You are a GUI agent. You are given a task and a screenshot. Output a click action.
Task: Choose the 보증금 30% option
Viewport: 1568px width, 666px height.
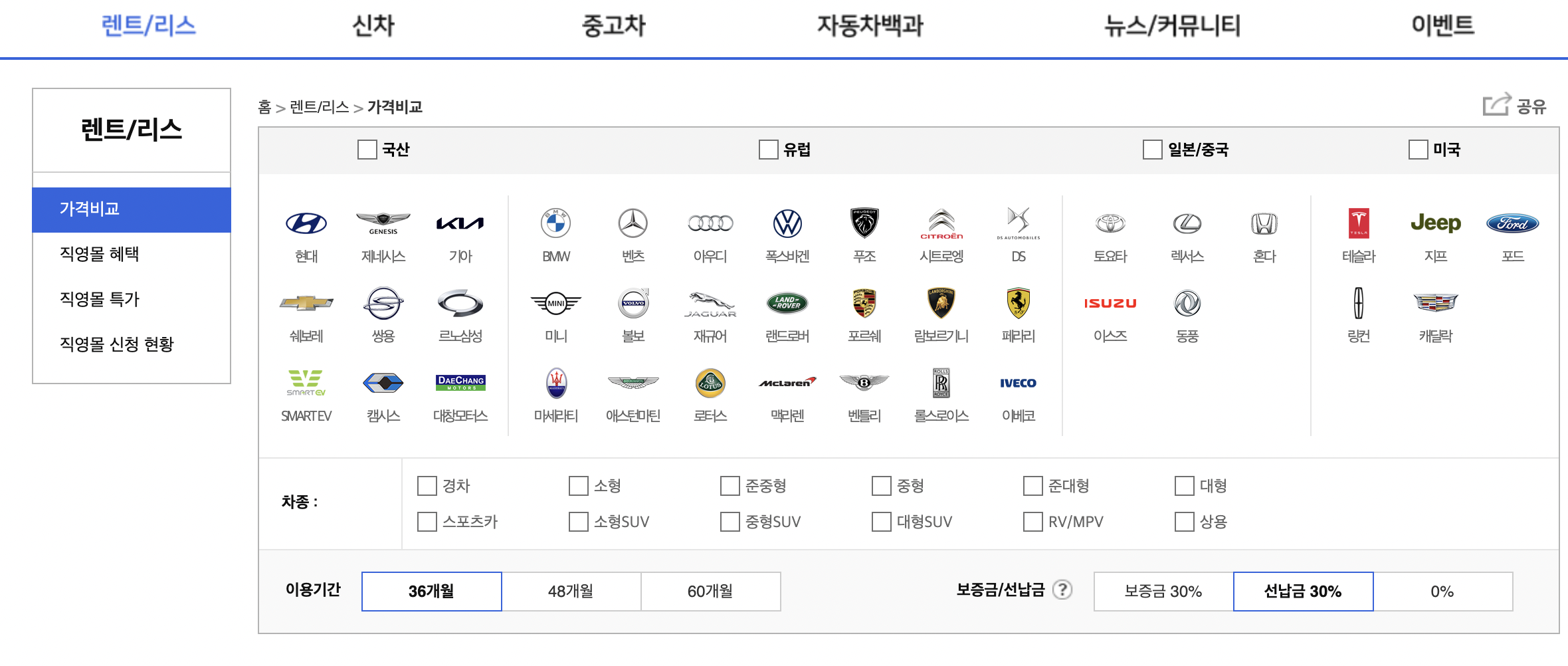coord(1163,591)
